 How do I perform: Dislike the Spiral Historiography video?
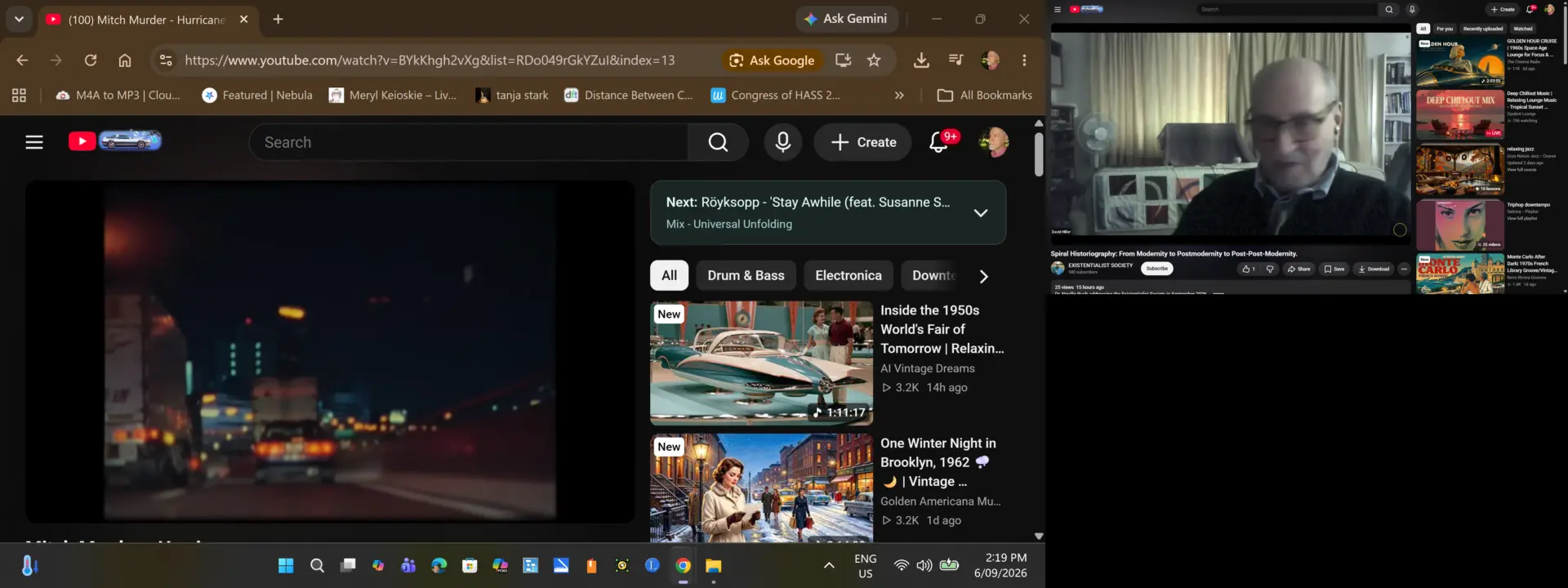click(x=1269, y=269)
